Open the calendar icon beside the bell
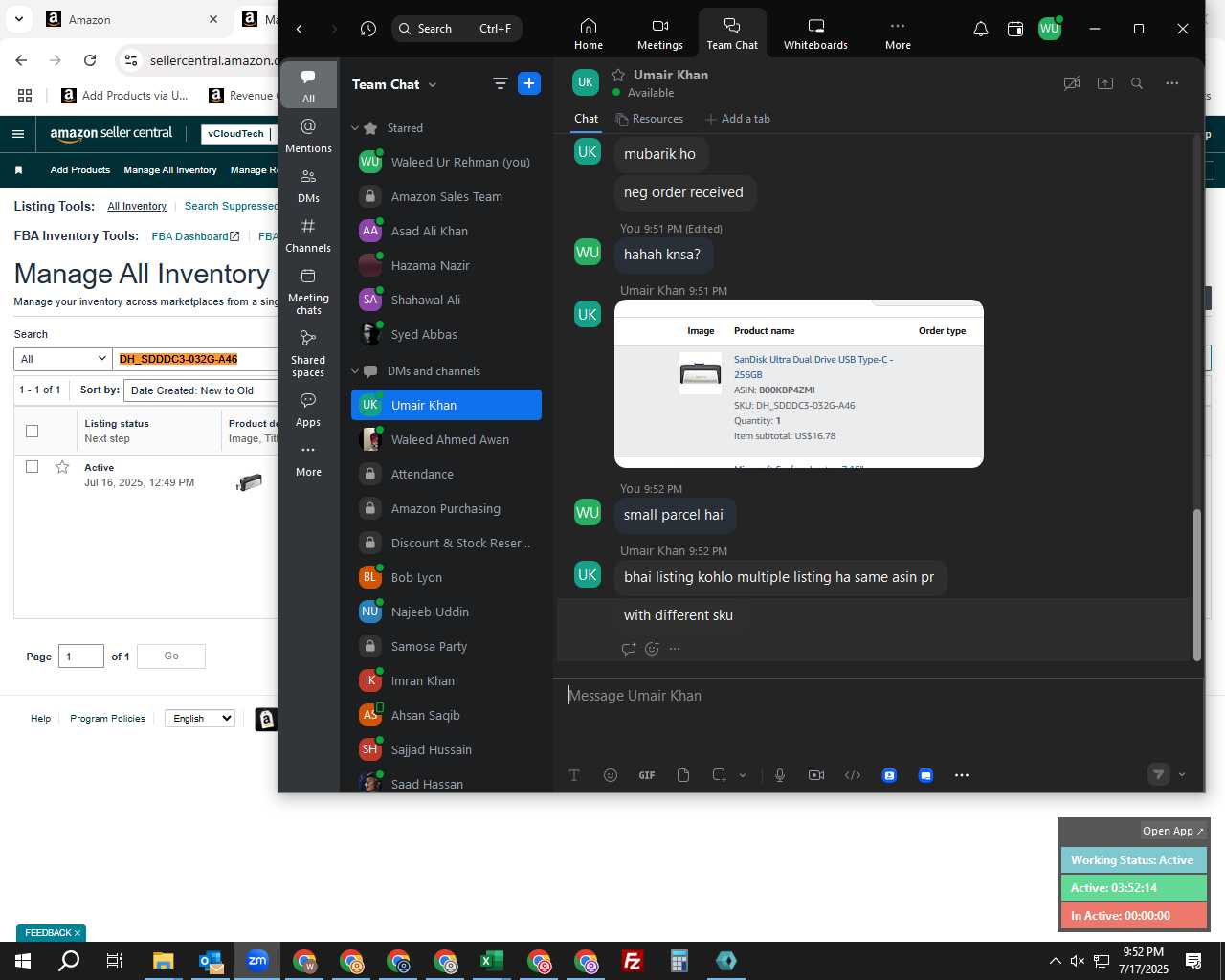1225x980 pixels. 1015,29
